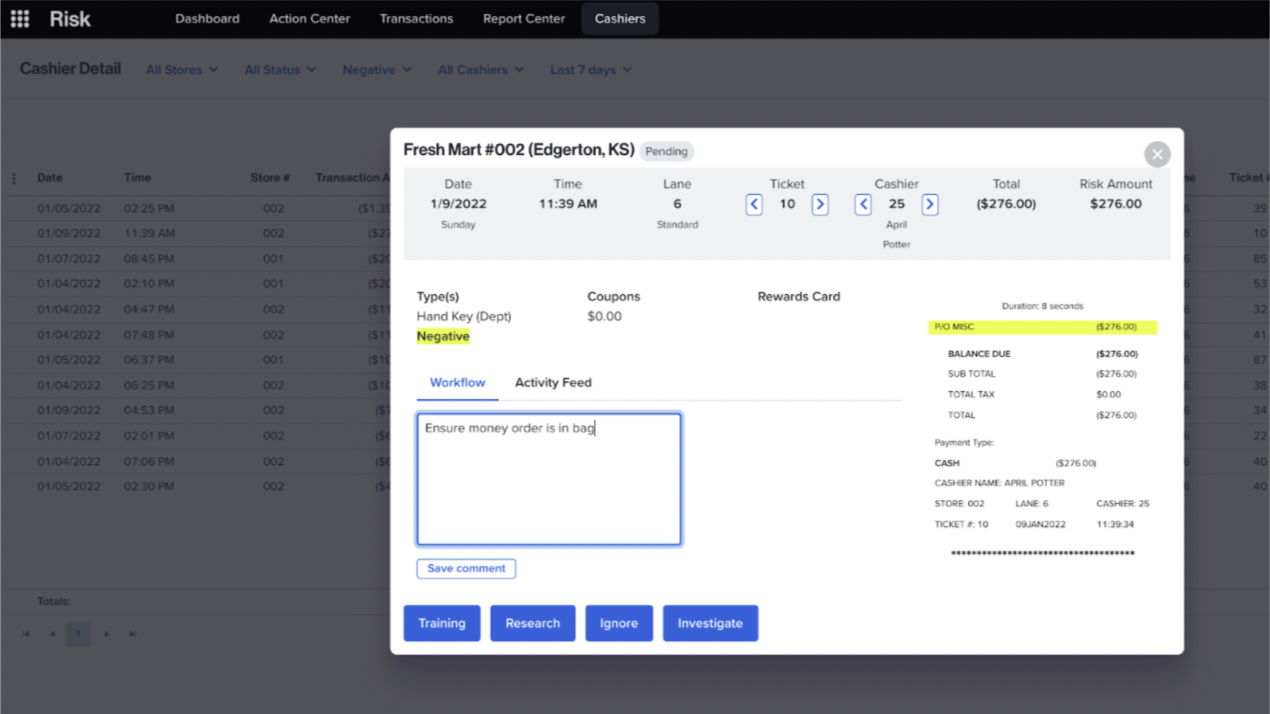Go to next cashier arrow

coord(930,204)
